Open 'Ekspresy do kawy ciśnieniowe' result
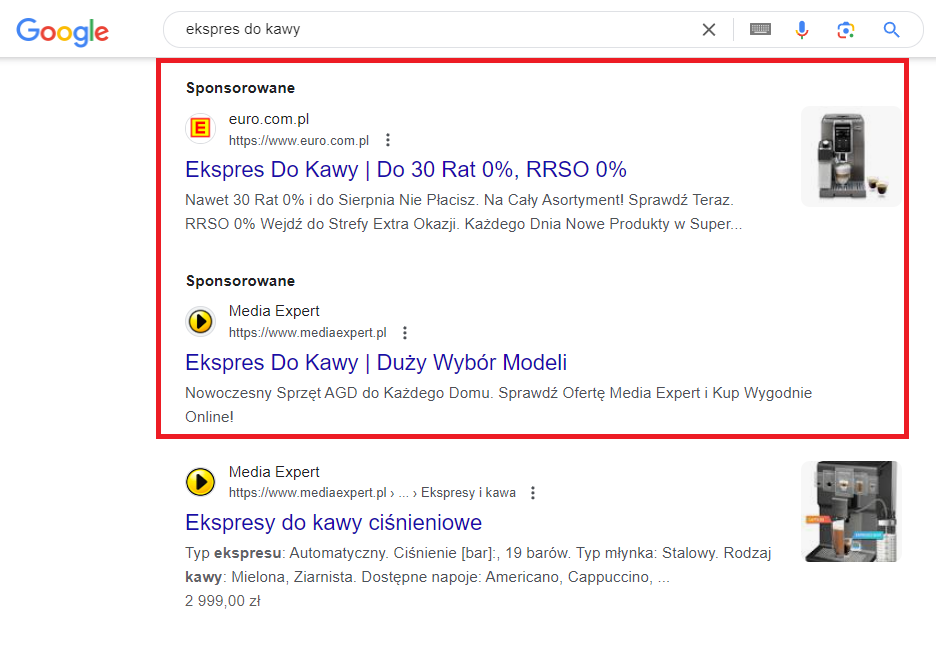 [334, 522]
